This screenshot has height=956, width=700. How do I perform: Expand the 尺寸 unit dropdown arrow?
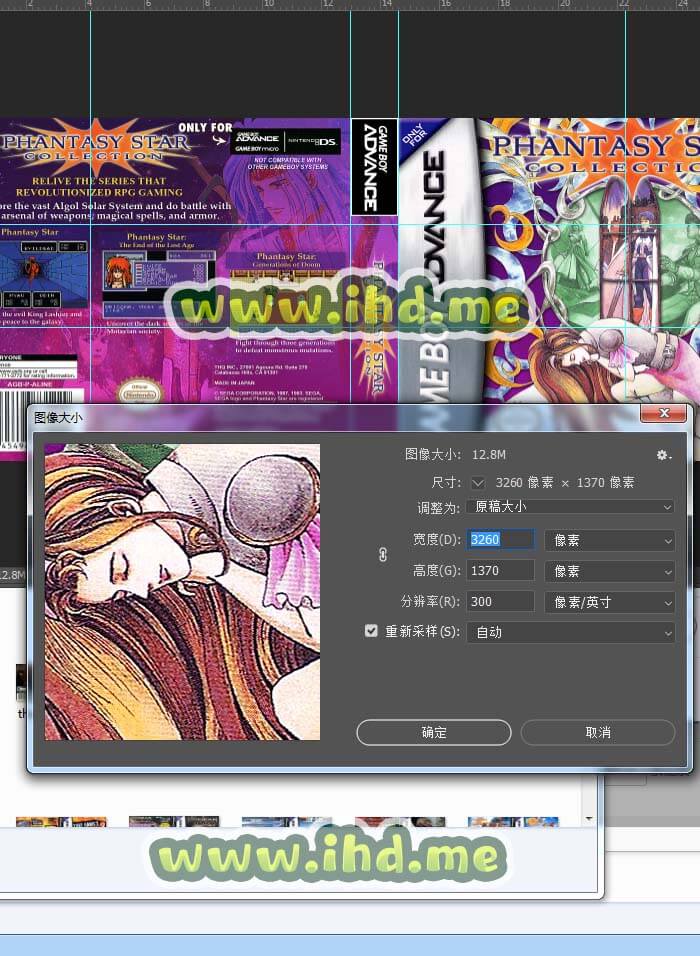click(x=478, y=483)
